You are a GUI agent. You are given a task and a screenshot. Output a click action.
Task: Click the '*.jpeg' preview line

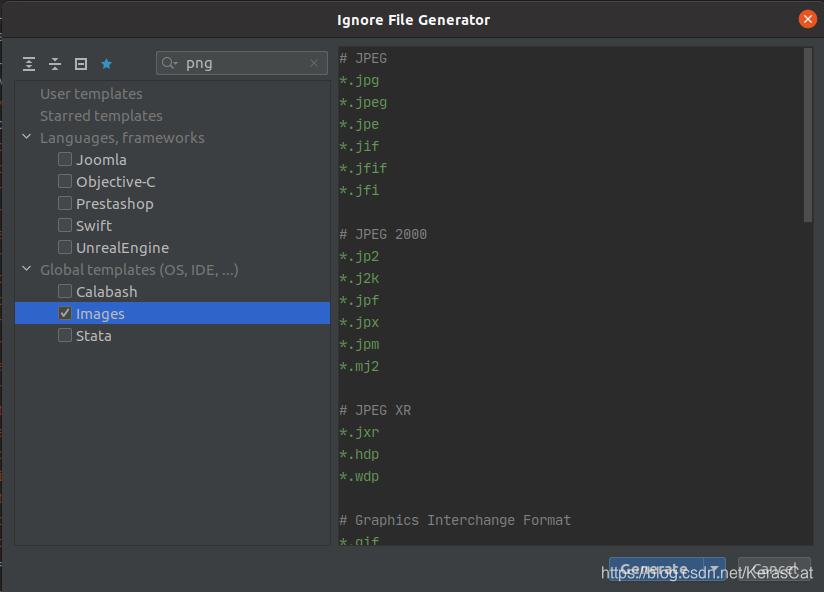(x=363, y=102)
